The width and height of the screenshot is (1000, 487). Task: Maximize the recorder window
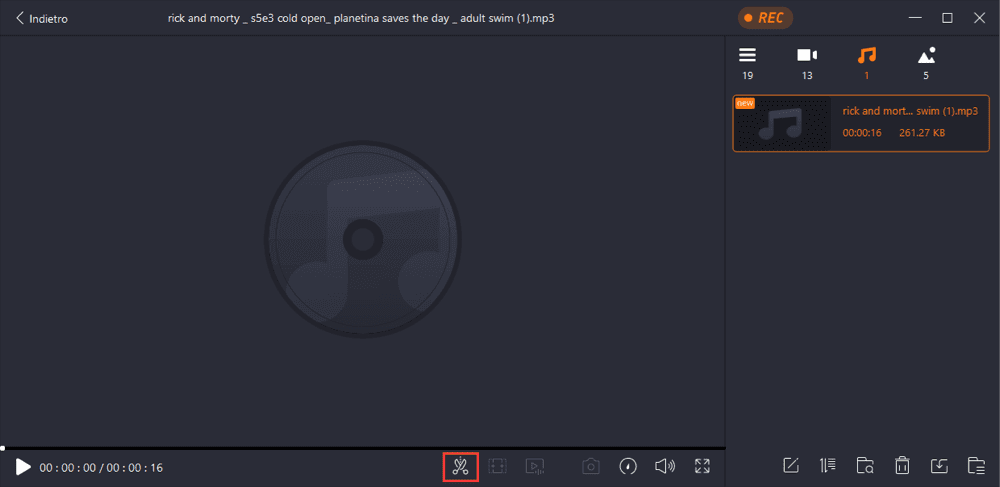click(948, 18)
